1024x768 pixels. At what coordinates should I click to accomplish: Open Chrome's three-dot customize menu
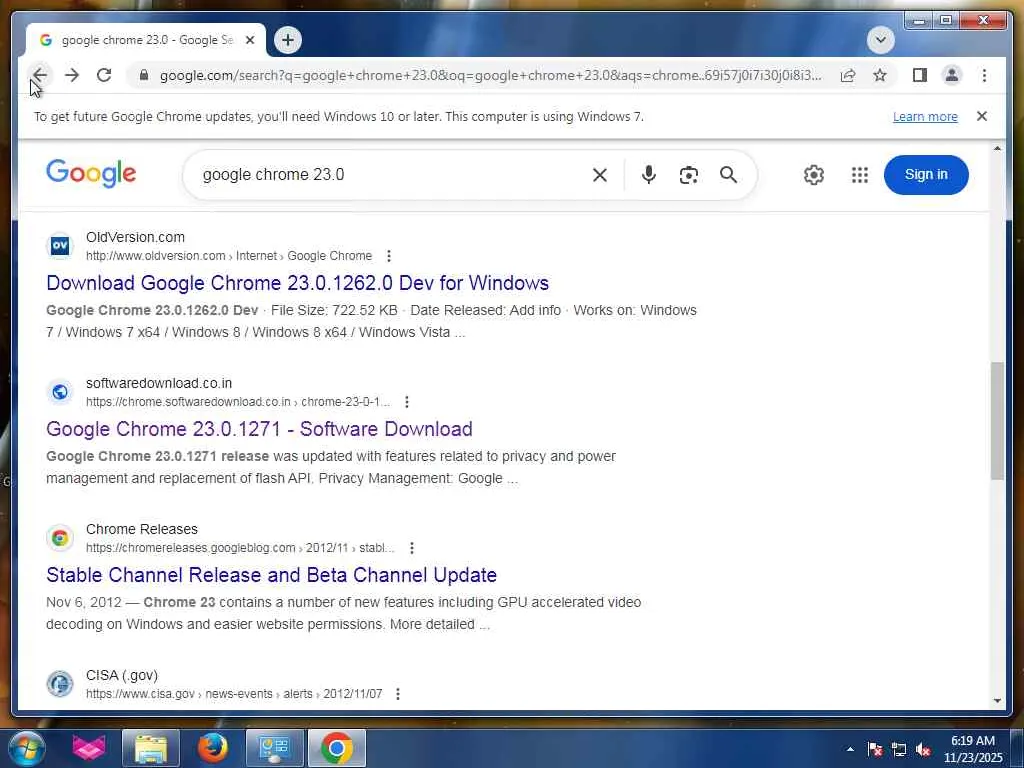pos(984,75)
